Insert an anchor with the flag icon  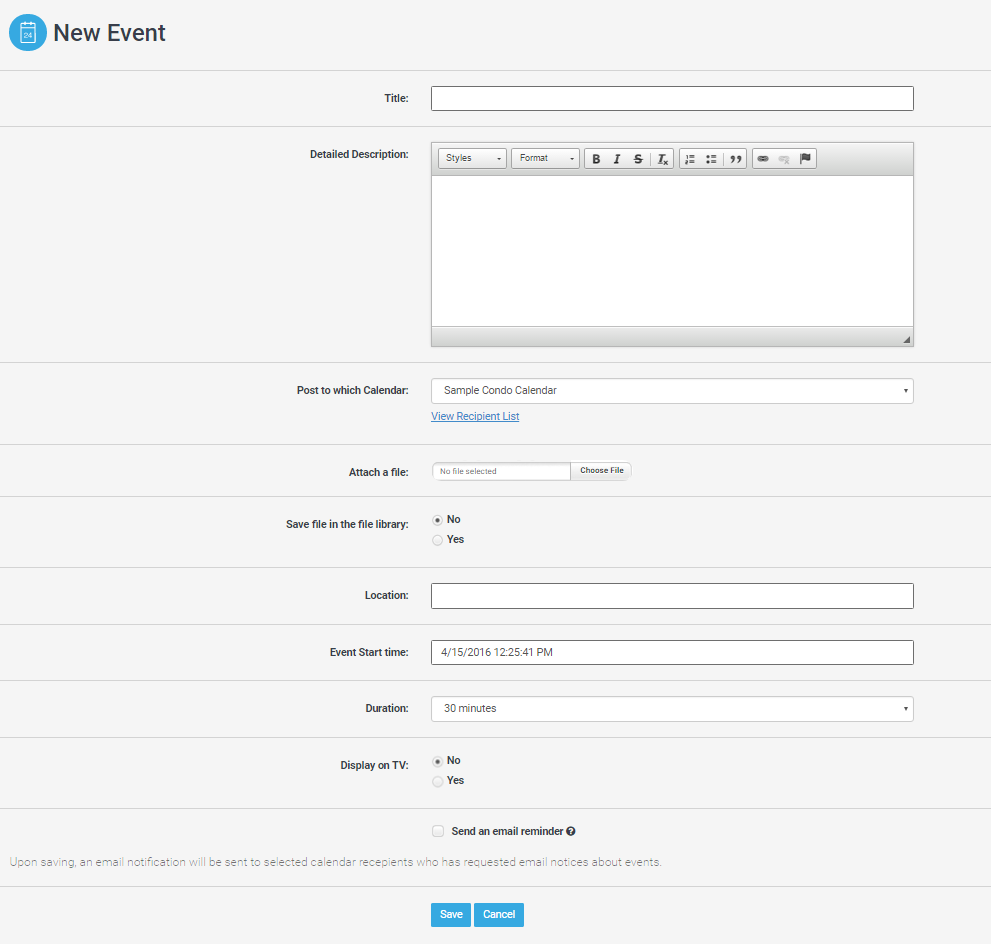pyautogui.click(x=805, y=159)
